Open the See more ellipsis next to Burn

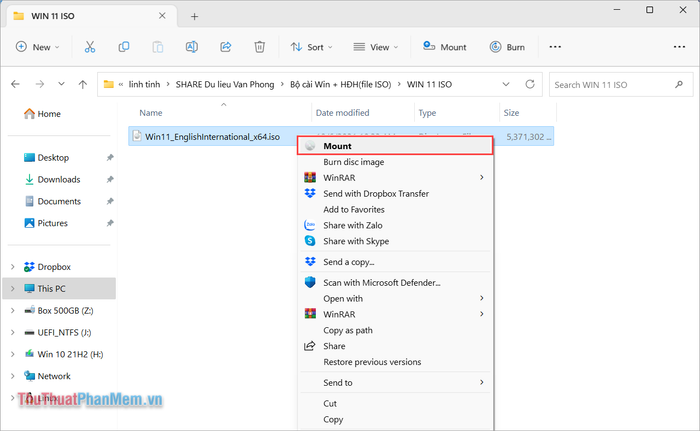(x=555, y=47)
